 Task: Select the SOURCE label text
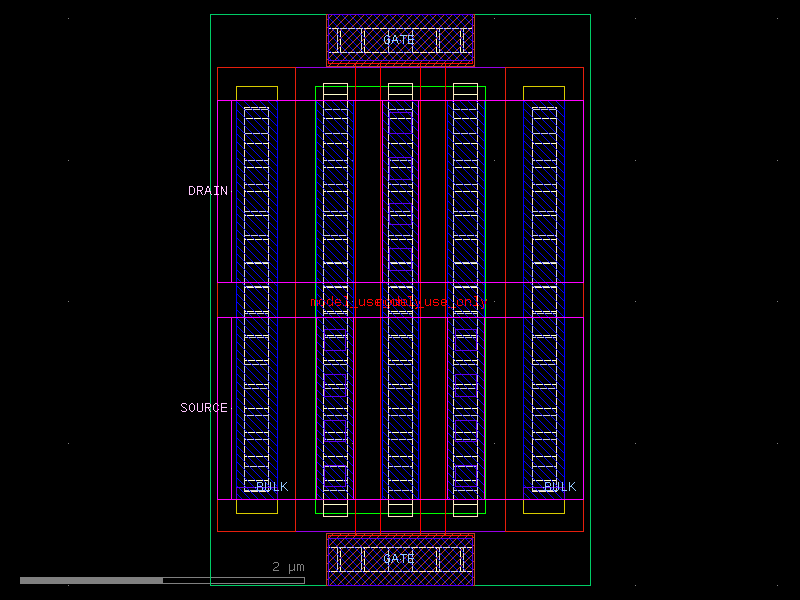[x=203, y=407]
